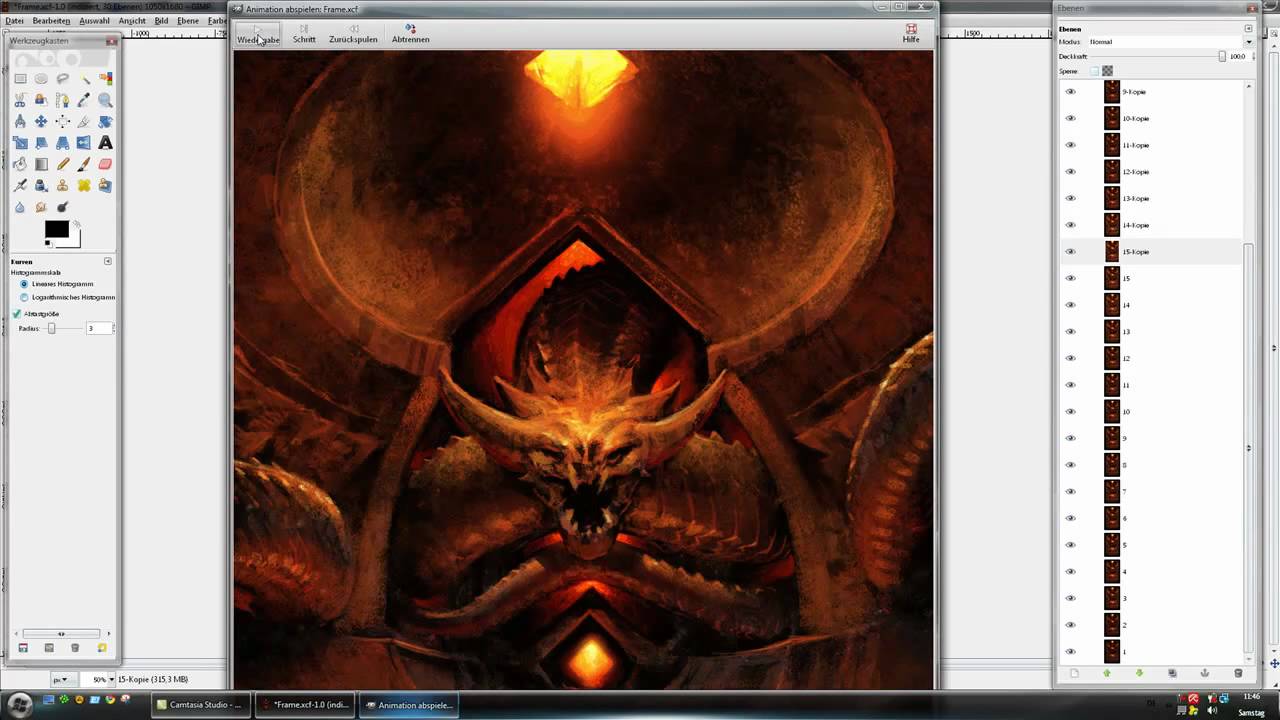
Task: Raise the layer with the green up arrow
Action: 1107,673
